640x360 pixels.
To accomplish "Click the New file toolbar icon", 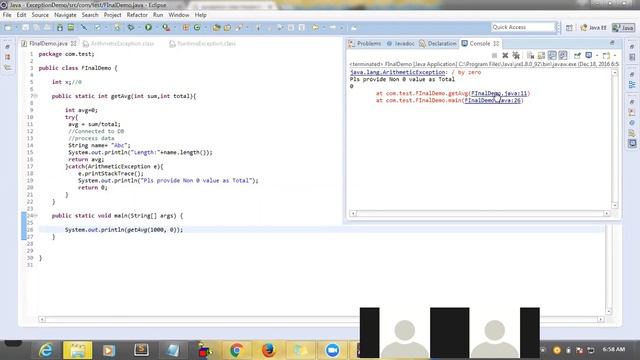I will (8, 27).
